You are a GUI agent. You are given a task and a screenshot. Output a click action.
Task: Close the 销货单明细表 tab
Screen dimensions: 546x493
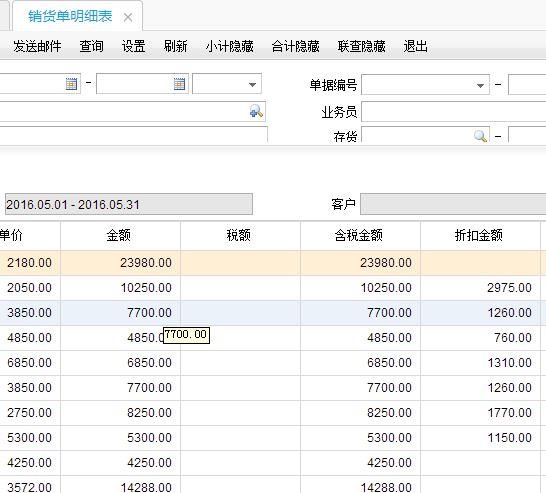coord(128,17)
